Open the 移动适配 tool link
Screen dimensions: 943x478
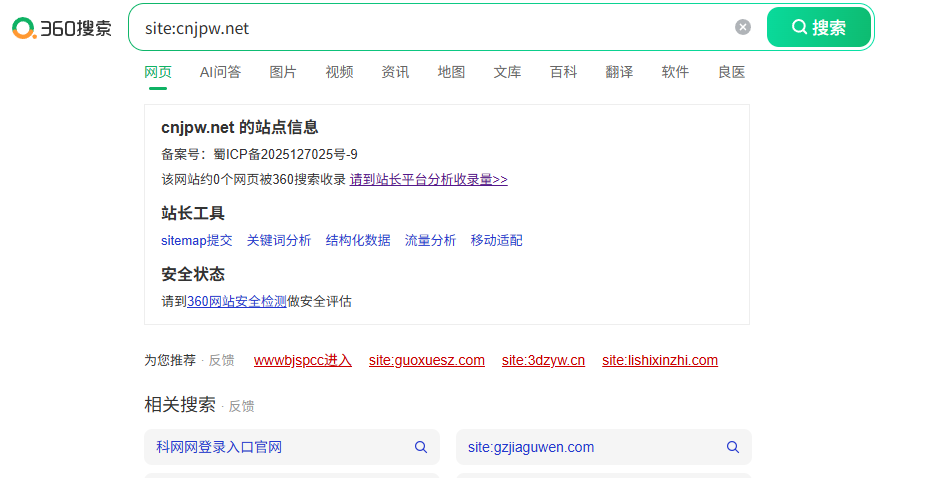pos(496,241)
